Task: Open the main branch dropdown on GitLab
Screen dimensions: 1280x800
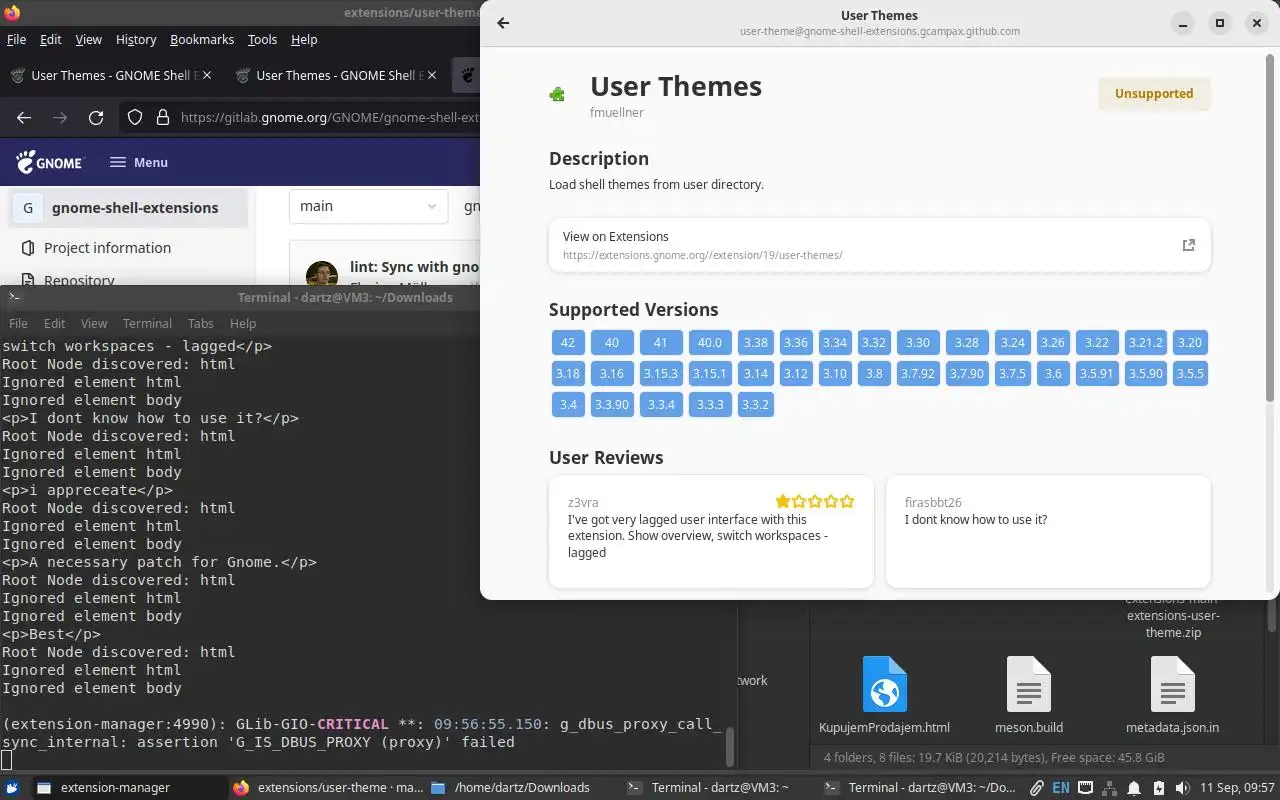Action: tap(368, 206)
